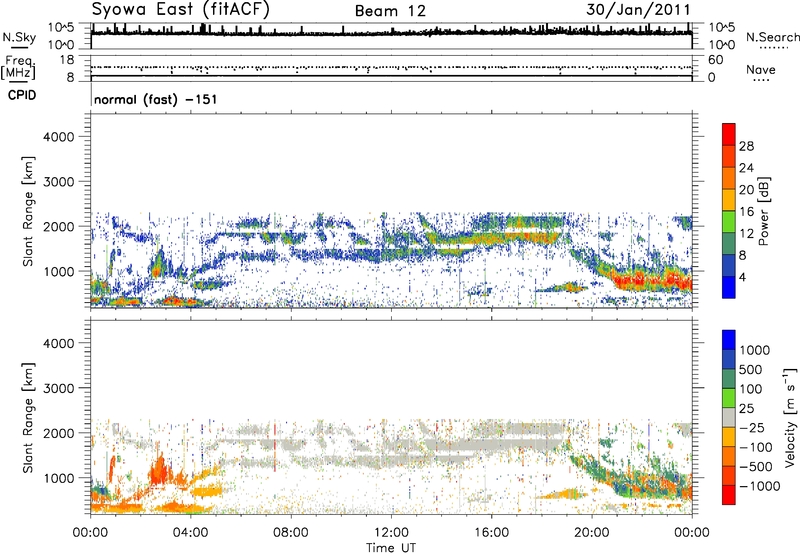Viewport: 800px width, 554px height.
Task: Click the "Velocity [m s⁻¹]" colorbar title
Action: [x=791, y=417]
